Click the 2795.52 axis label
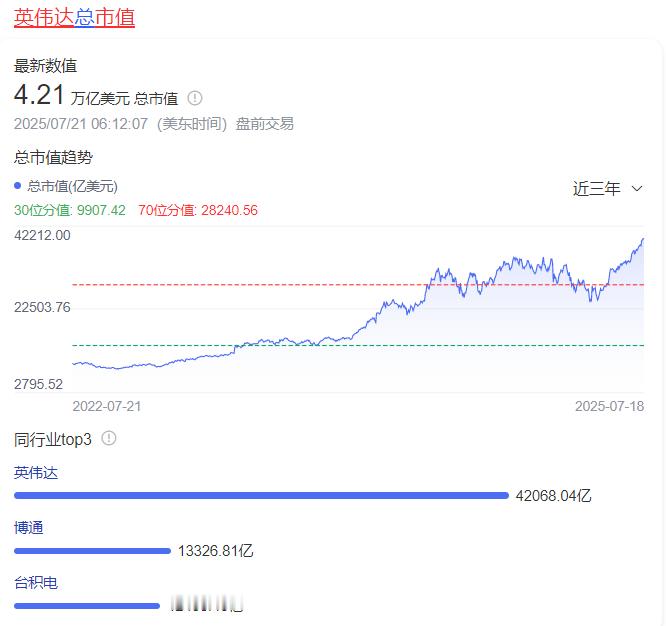The width and height of the screenshot is (666, 626). [x=38, y=384]
